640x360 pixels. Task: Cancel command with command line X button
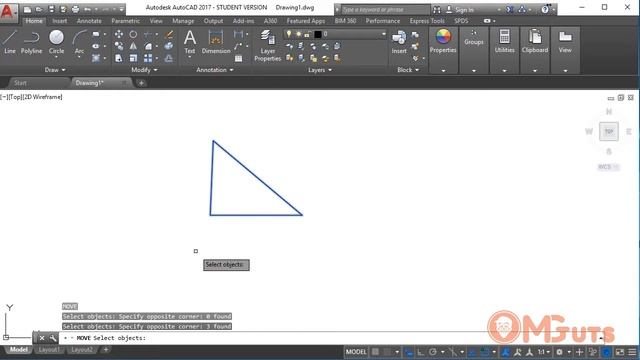[x=42, y=338]
